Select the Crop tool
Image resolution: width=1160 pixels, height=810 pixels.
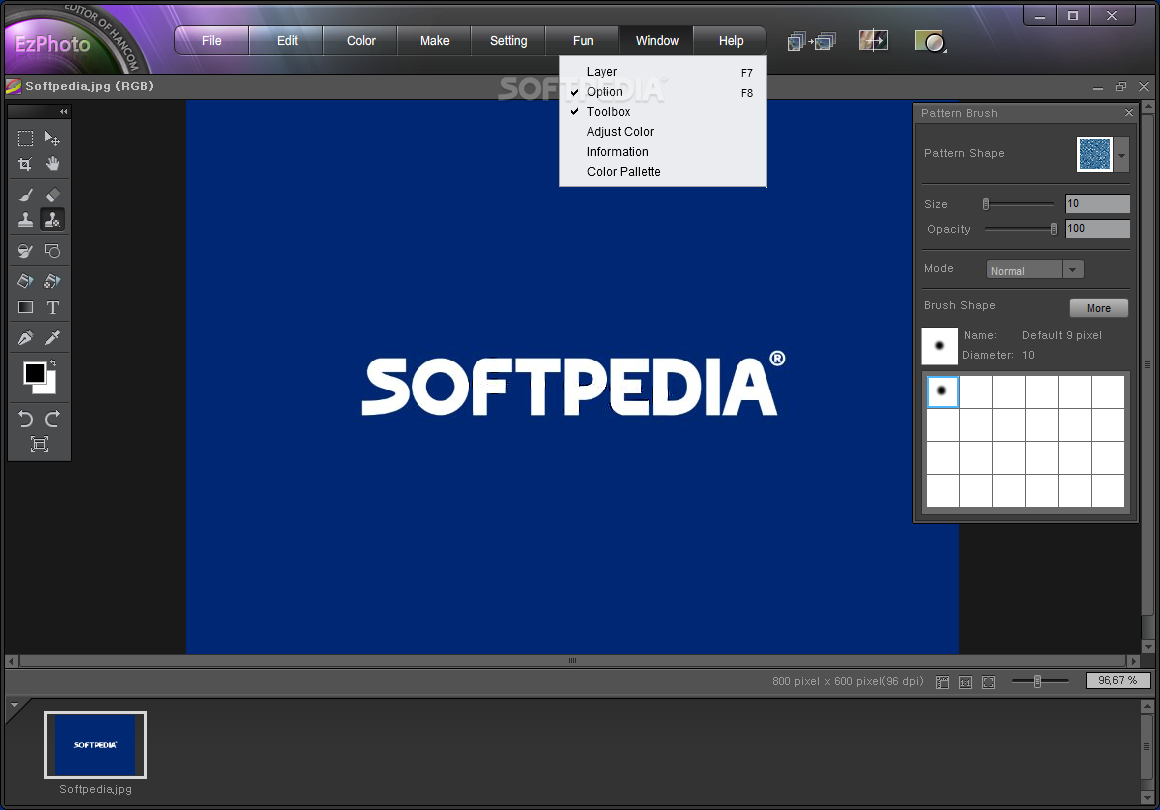click(x=25, y=164)
